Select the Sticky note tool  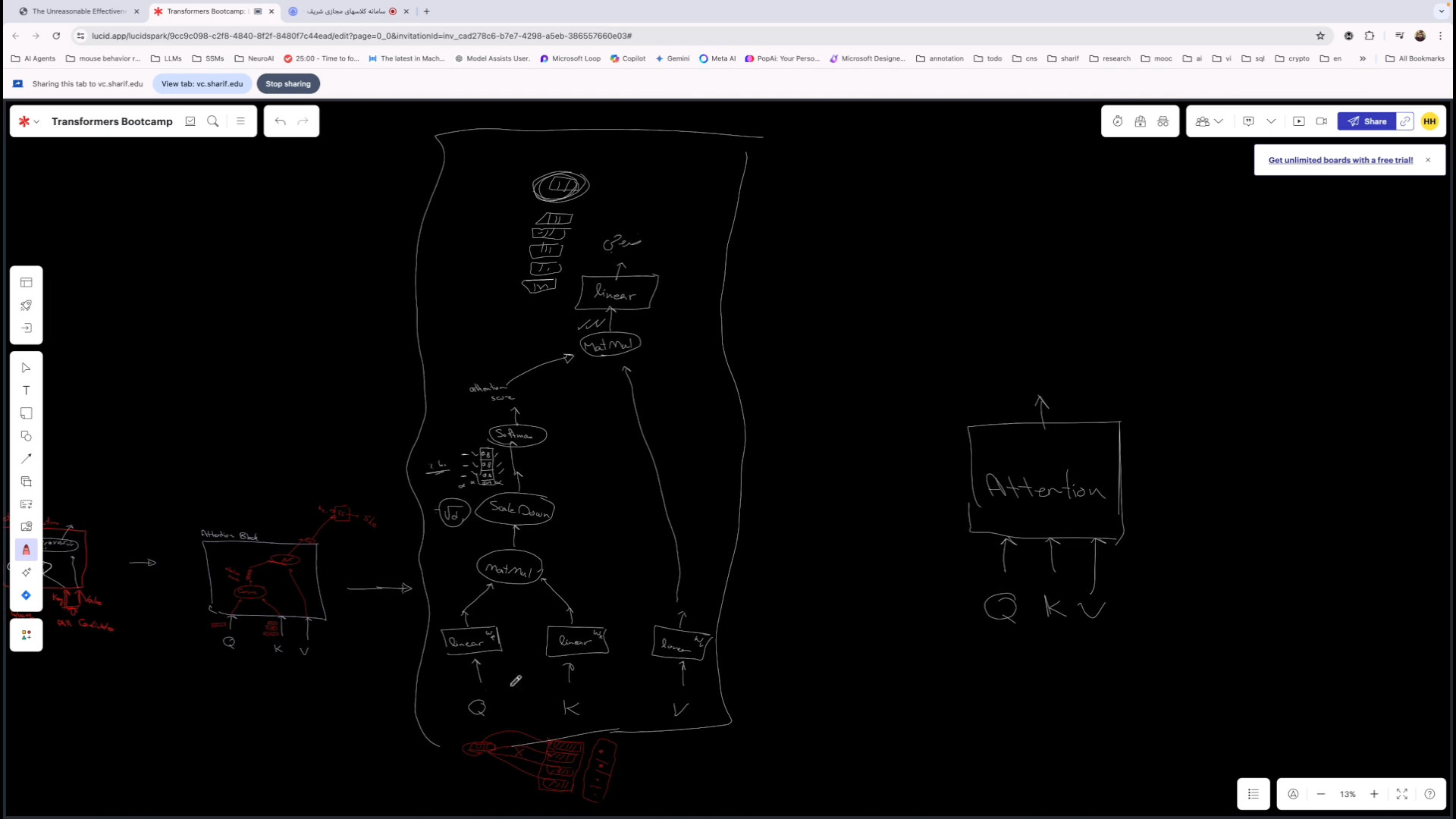[x=26, y=413]
